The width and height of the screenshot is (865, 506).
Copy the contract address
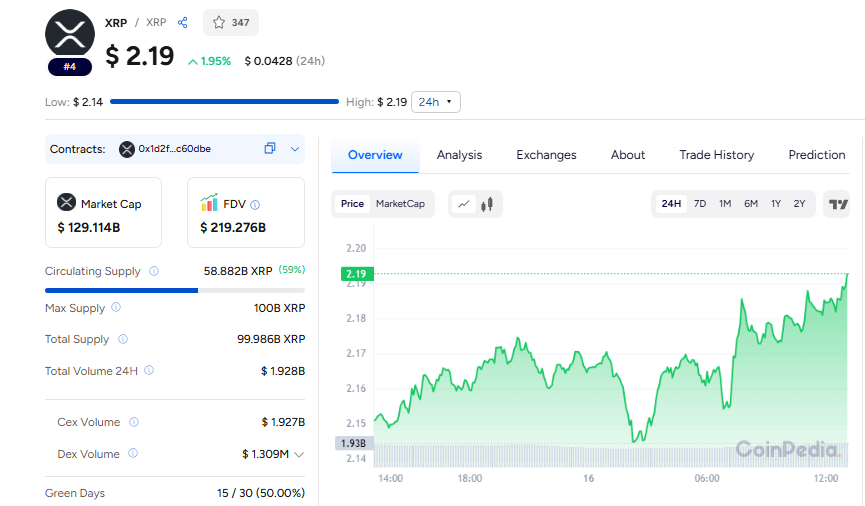click(270, 148)
